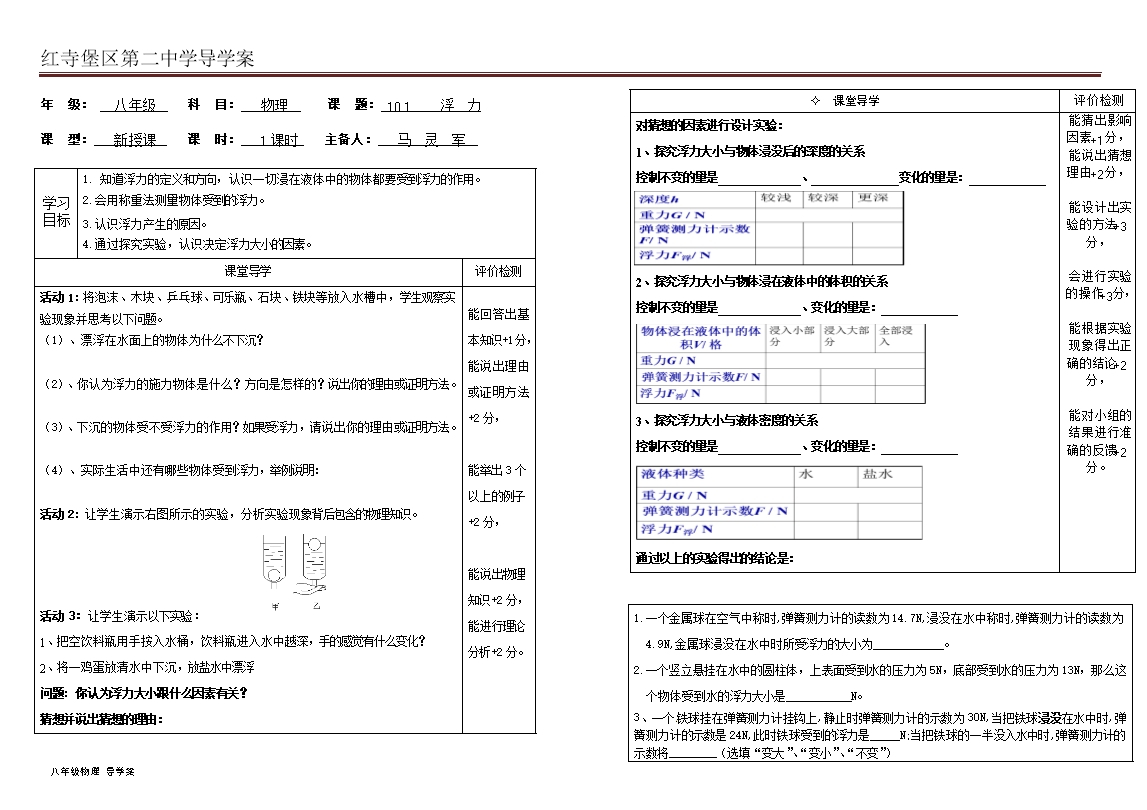Click the 活动 2 heading text
The height and width of the screenshot is (810, 1147).
(59, 514)
